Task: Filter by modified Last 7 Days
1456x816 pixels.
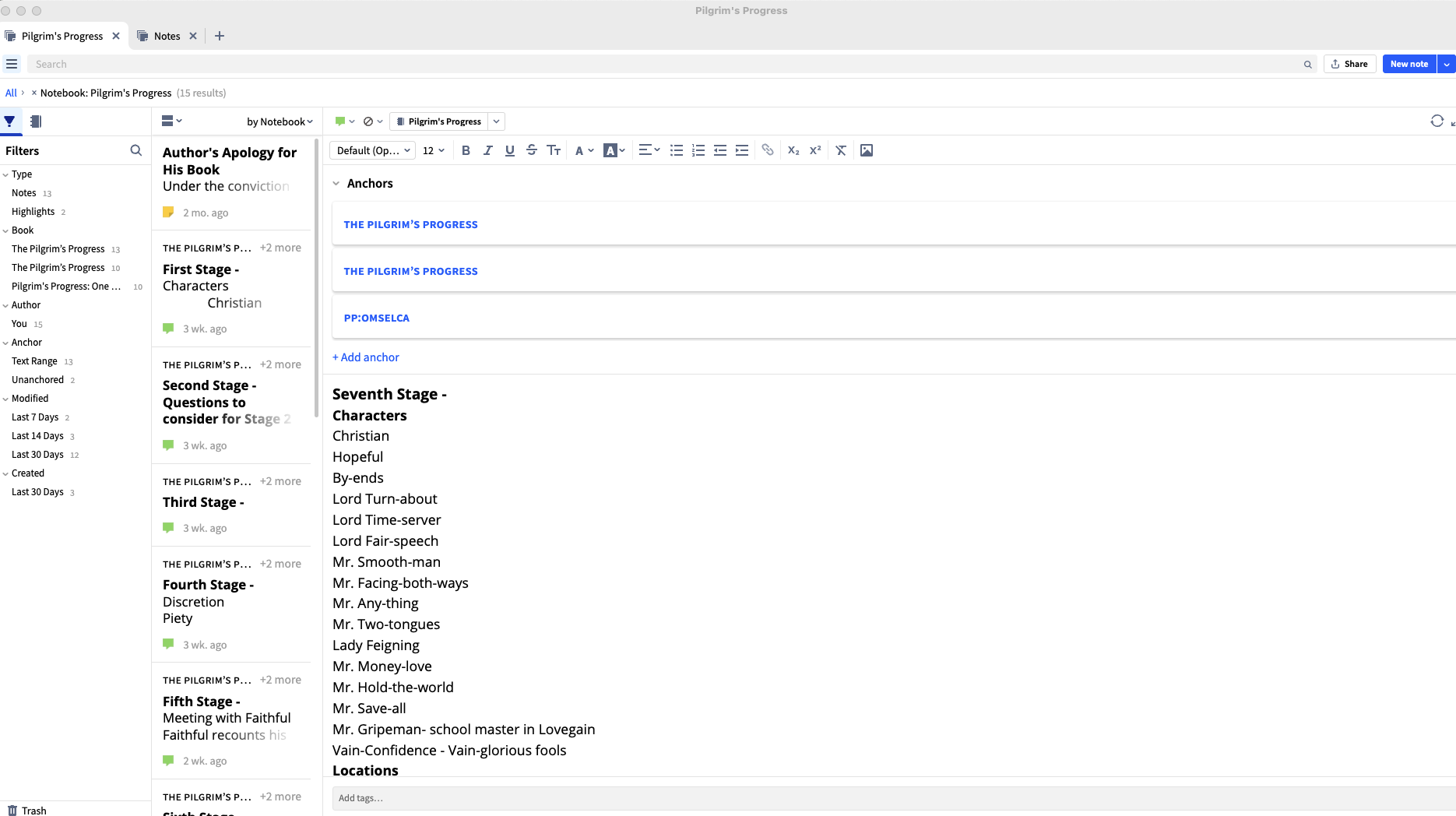Action: point(35,417)
